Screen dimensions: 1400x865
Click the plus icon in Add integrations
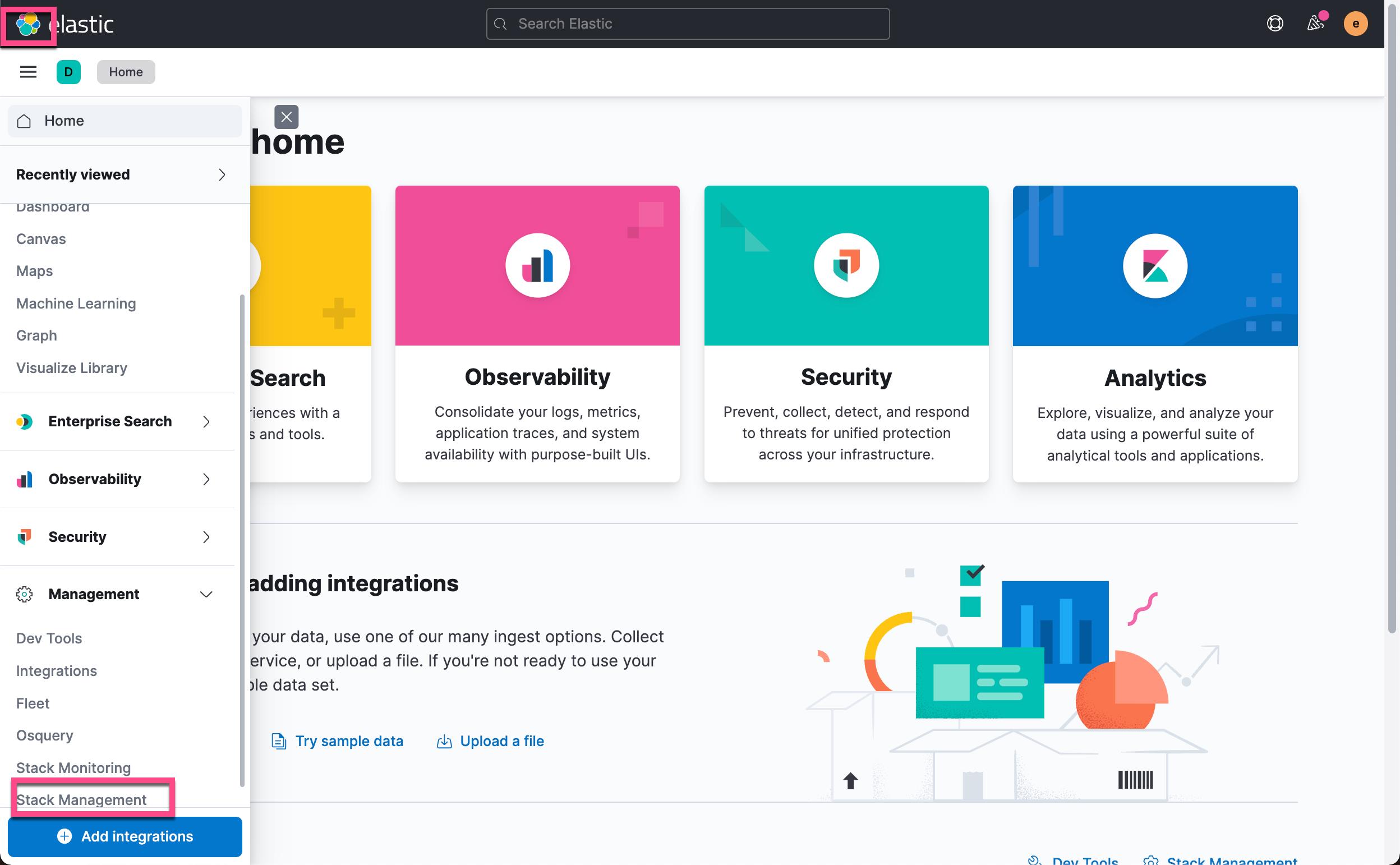pos(65,836)
